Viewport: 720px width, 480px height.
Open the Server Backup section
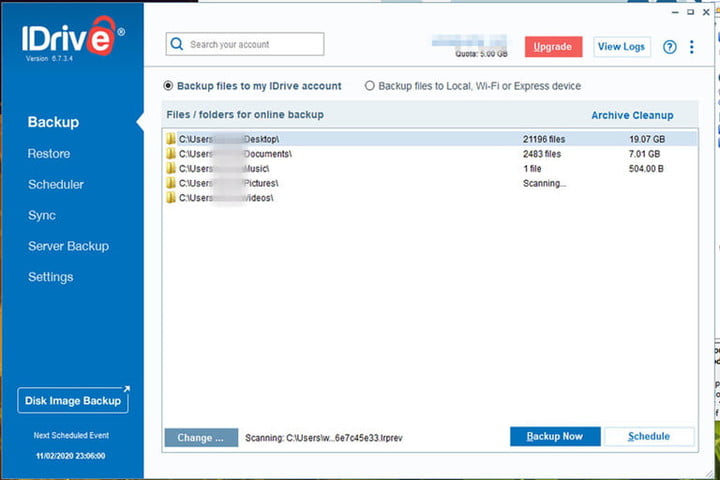pyautogui.click(x=68, y=246)
